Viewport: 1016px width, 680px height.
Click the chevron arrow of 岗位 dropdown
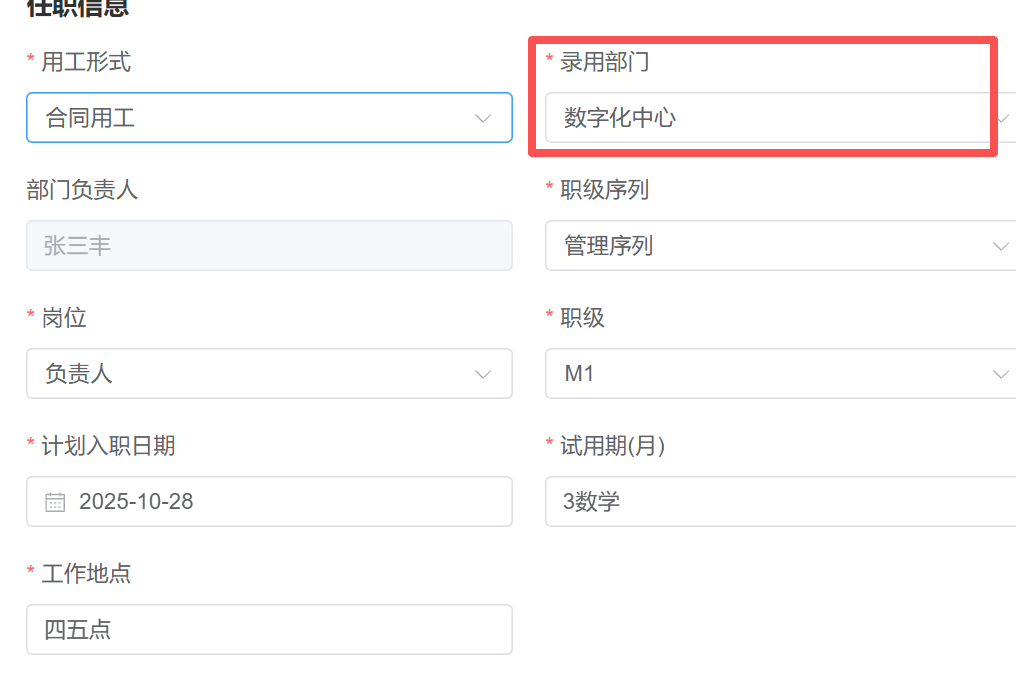click(483, 374)
